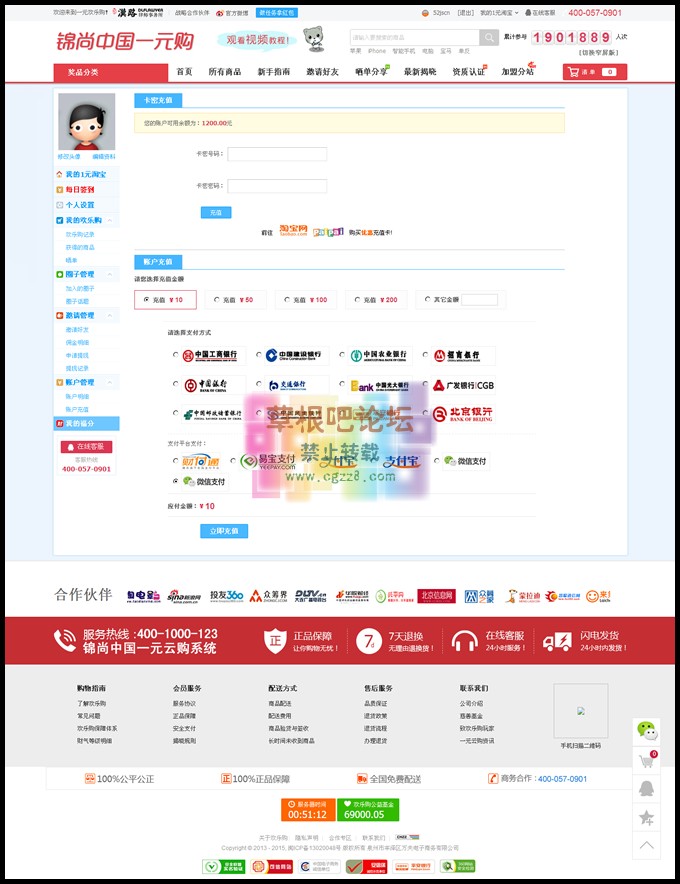Collapse the 邀请管理 sidebar section

[x=110, y=316]
